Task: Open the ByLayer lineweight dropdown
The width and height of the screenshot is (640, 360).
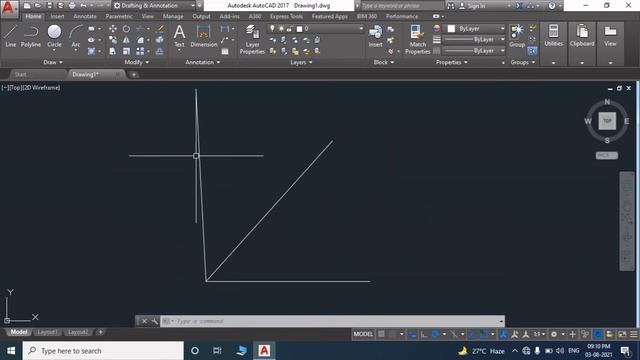Action: click(x=474, y=40)
